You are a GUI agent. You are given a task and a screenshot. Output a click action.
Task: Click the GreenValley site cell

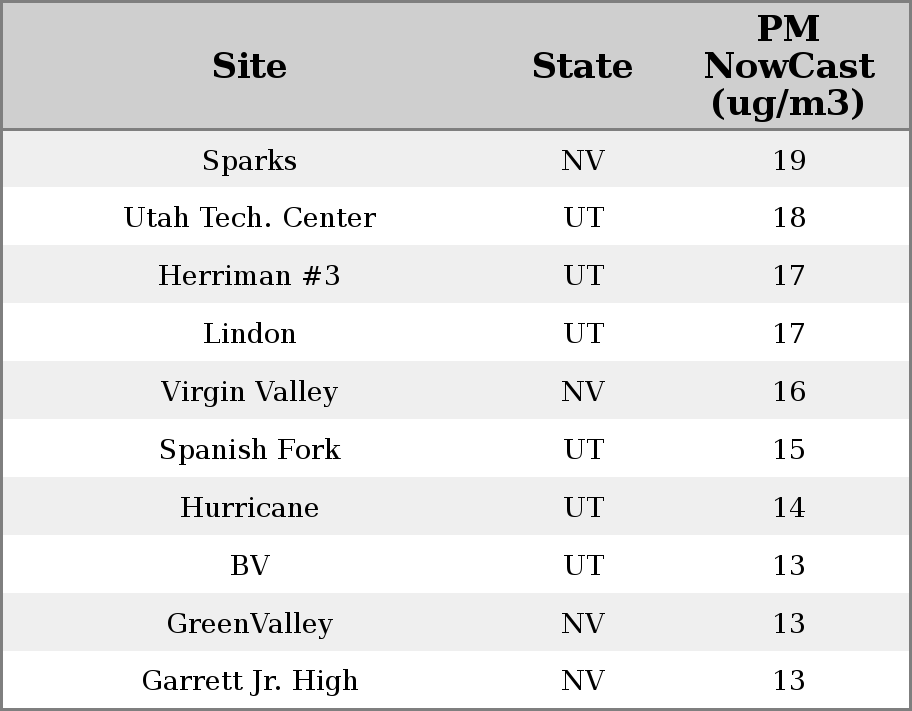click(x=249, y=624)
